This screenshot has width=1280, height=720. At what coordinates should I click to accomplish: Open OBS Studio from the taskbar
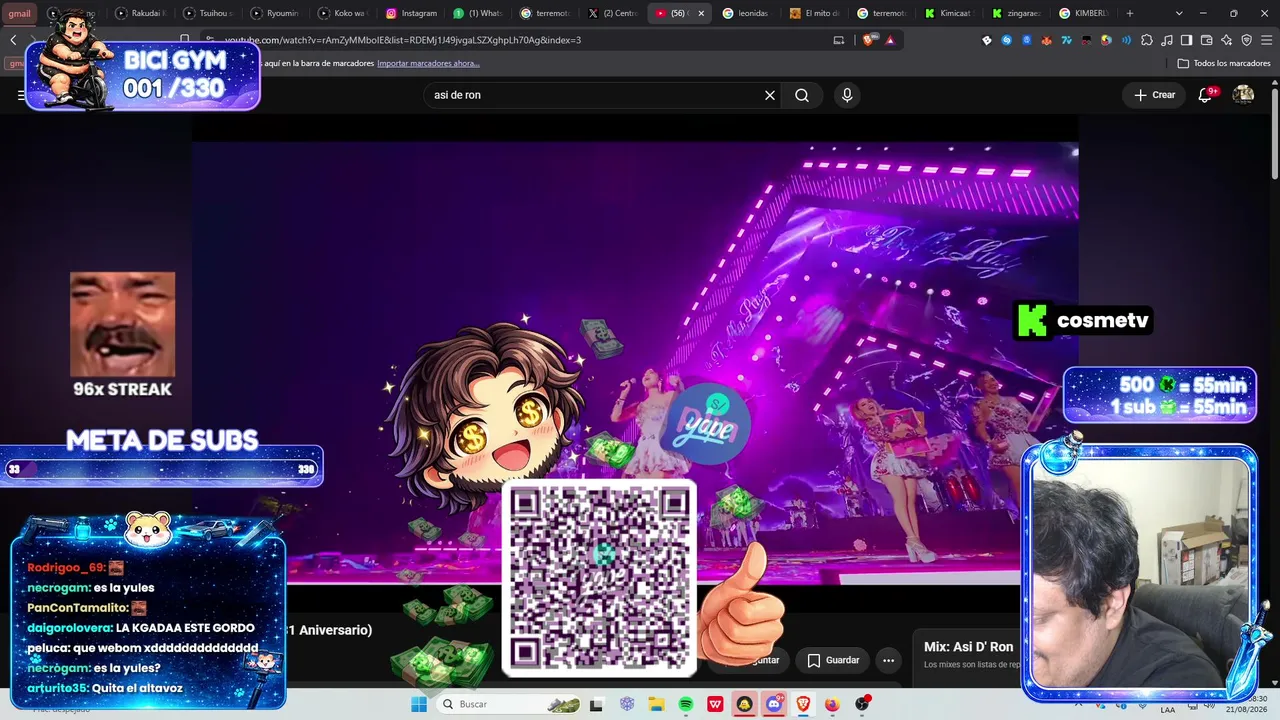tap(862, 704)
